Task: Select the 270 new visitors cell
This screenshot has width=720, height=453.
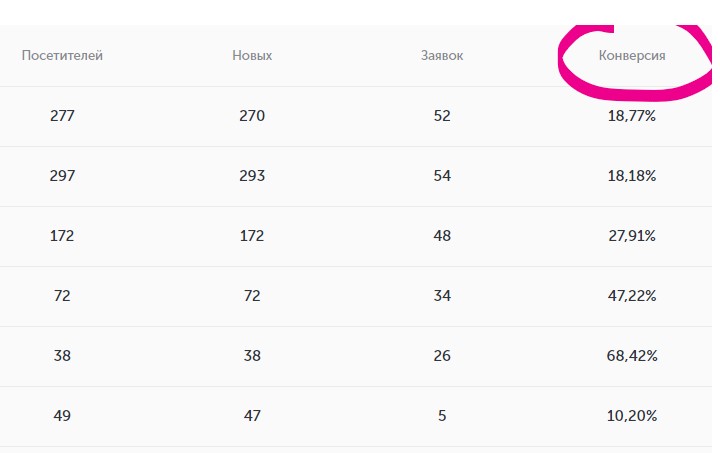Action: coord(252,116)
